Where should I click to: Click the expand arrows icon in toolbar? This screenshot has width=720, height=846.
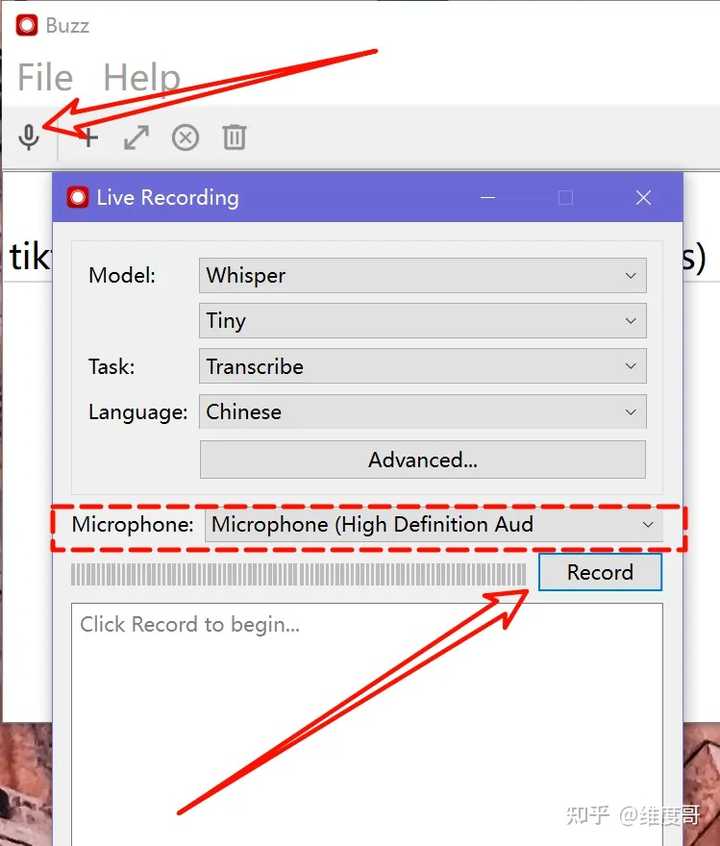[136, 138]
